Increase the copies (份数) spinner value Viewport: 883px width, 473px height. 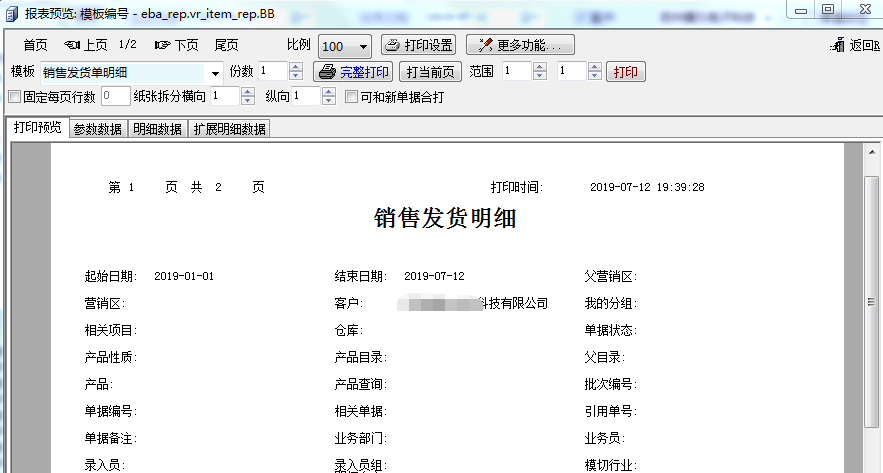click(295, 68)
